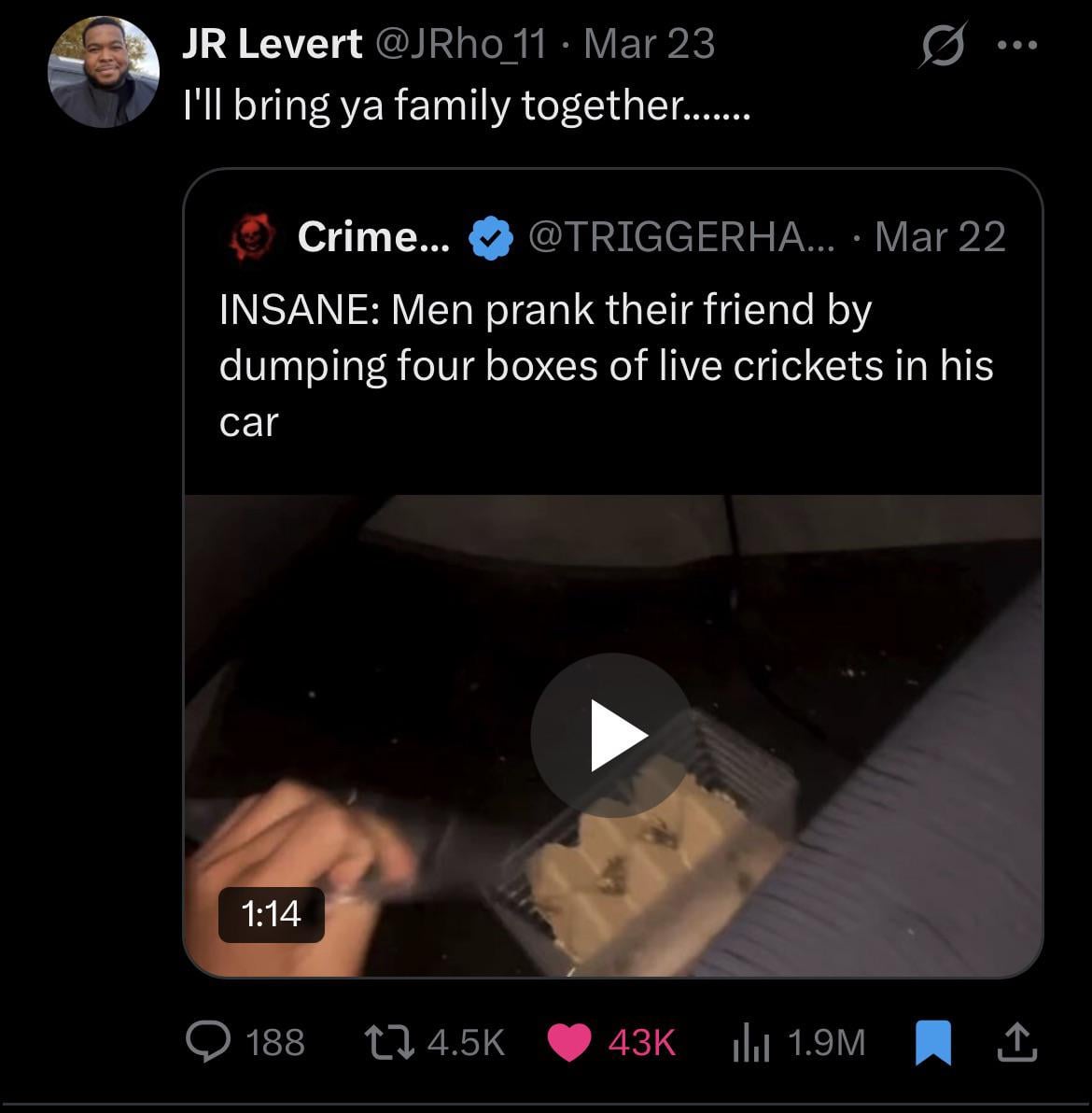Toggle the blue bookmark icon
This screenshot has height=1113, width=1092.
pyautogui.click(x=932, y=1041)
